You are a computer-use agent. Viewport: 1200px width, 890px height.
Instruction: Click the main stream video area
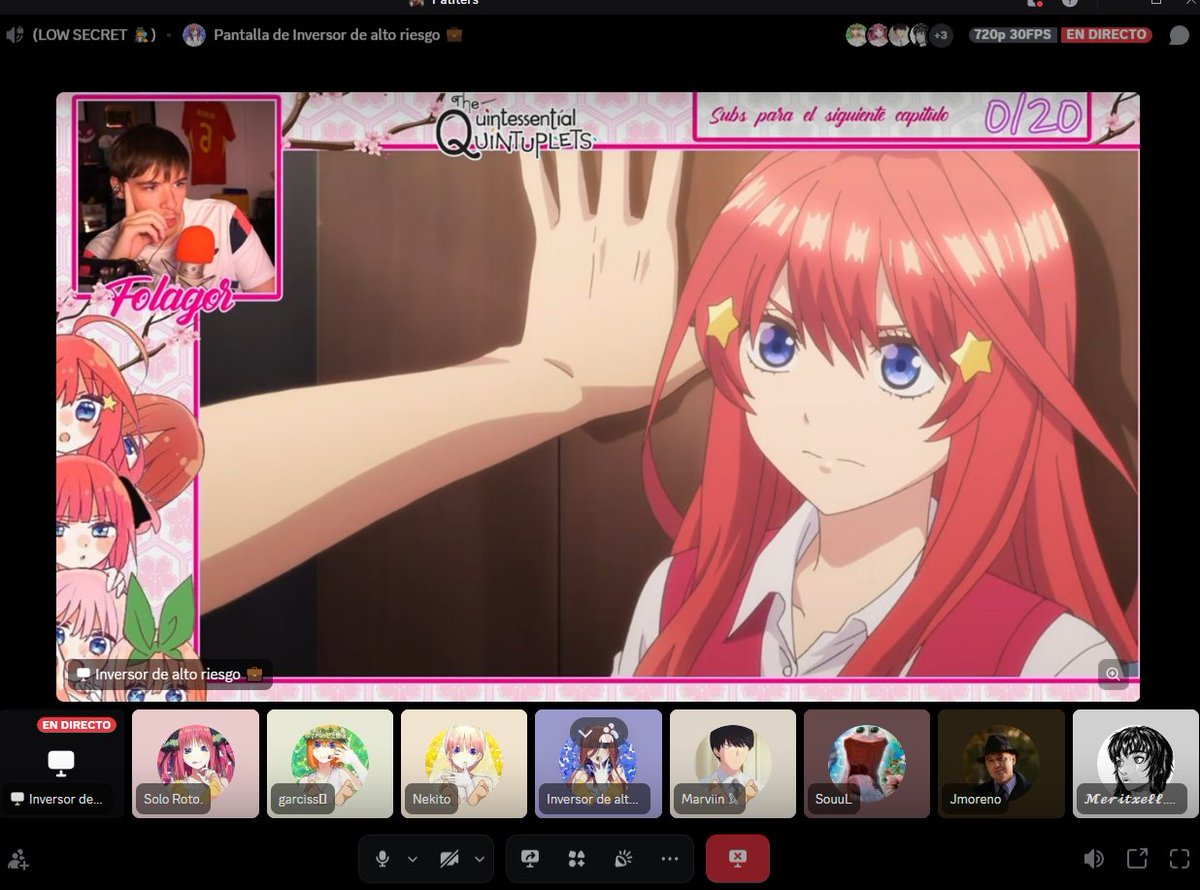pos(598,397)
